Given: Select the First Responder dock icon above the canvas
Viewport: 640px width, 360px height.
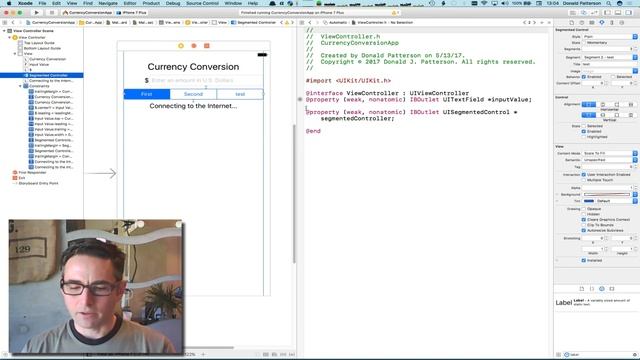Looking at the screenshot, I should 194,46.
